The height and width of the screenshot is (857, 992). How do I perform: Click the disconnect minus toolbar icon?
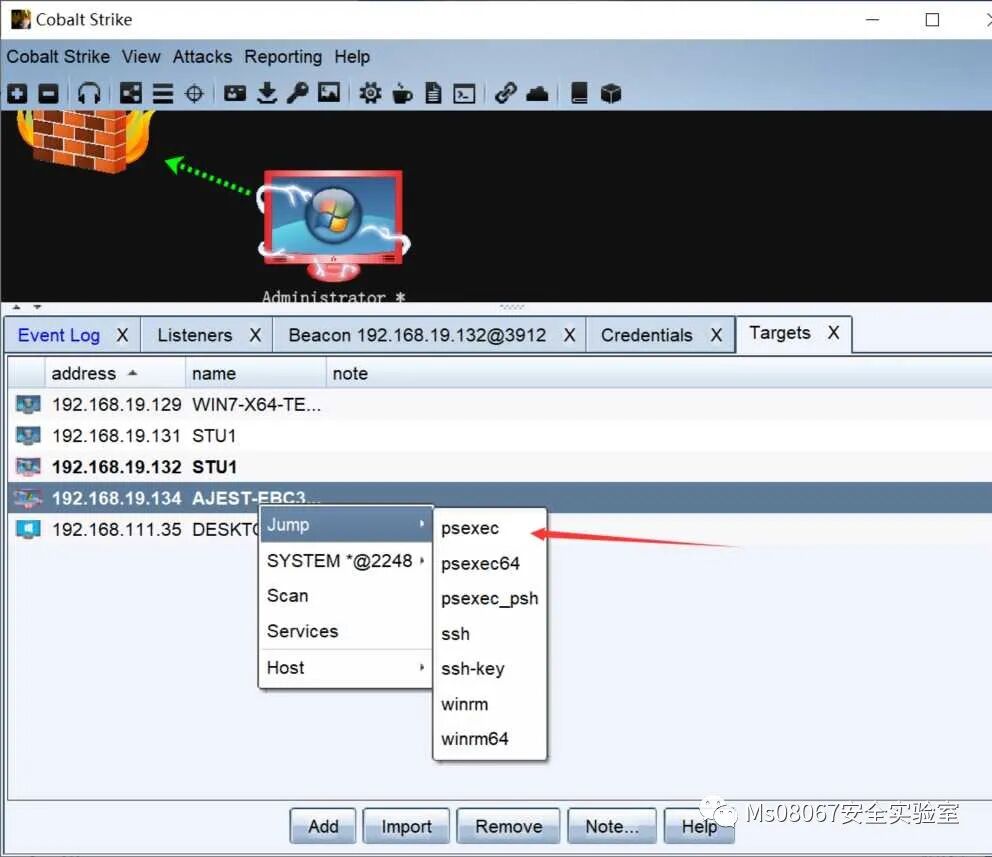click(48, 94)
